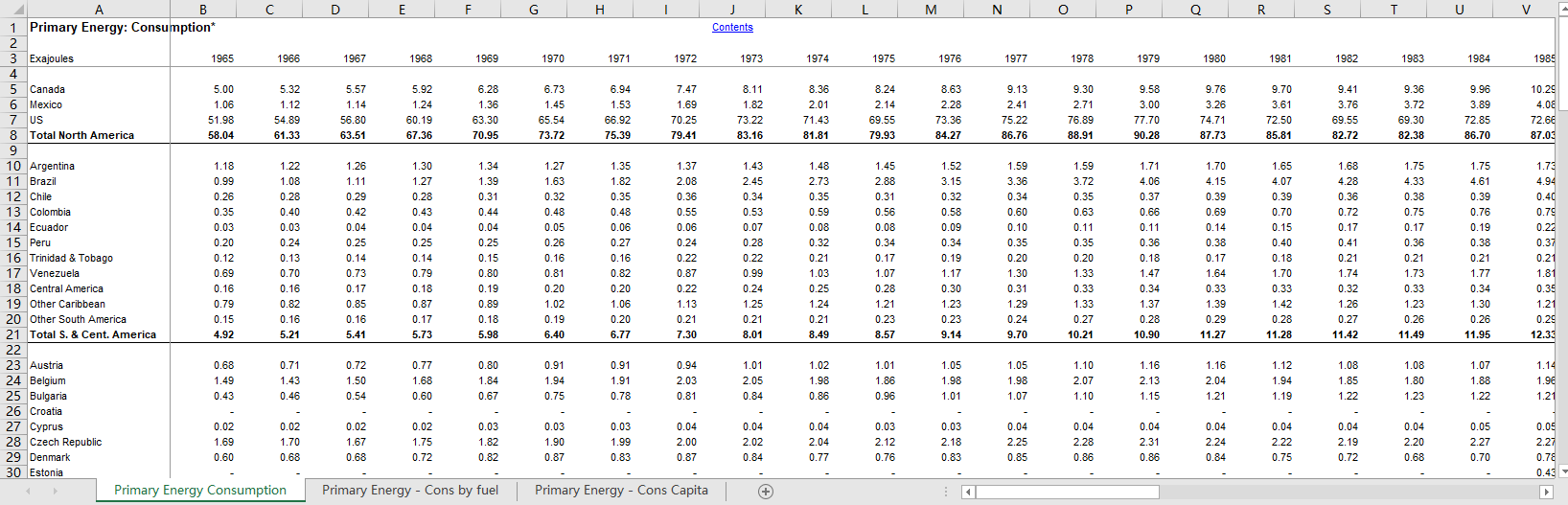Select row 21 header
The width and height of the screenshot is (1568, 505).
pyautogui.click(x=12, y=334)
